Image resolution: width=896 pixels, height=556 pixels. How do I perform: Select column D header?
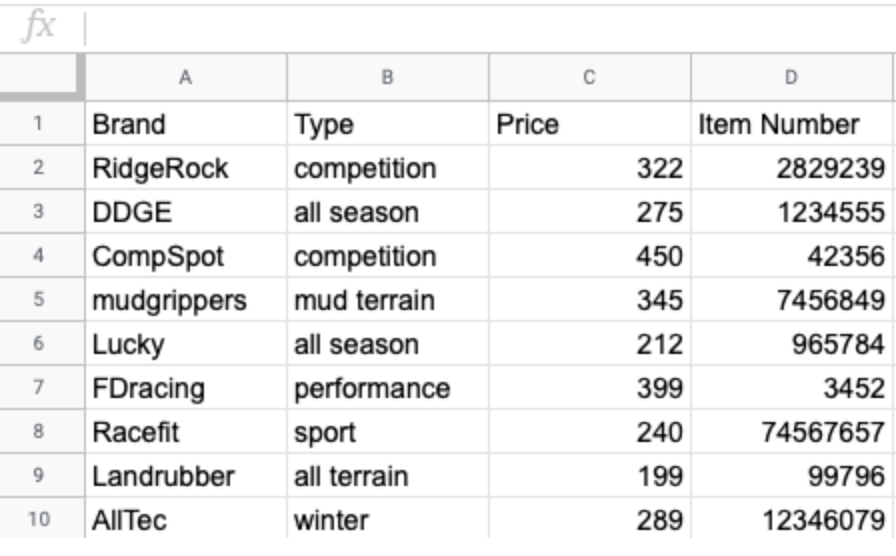pyautogui.click(x=792, y=77)
